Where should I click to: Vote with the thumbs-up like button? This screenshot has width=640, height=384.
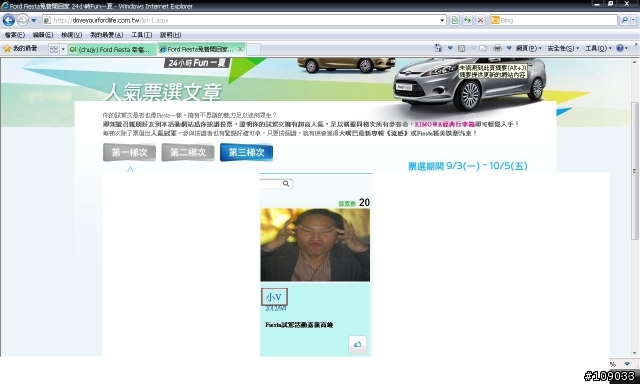358,344
